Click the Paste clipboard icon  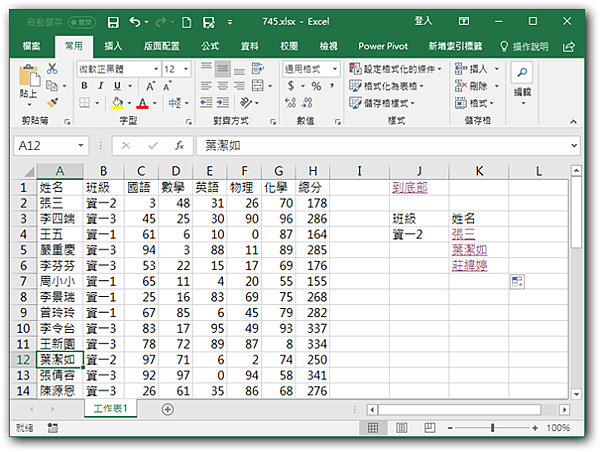(29, 76)
